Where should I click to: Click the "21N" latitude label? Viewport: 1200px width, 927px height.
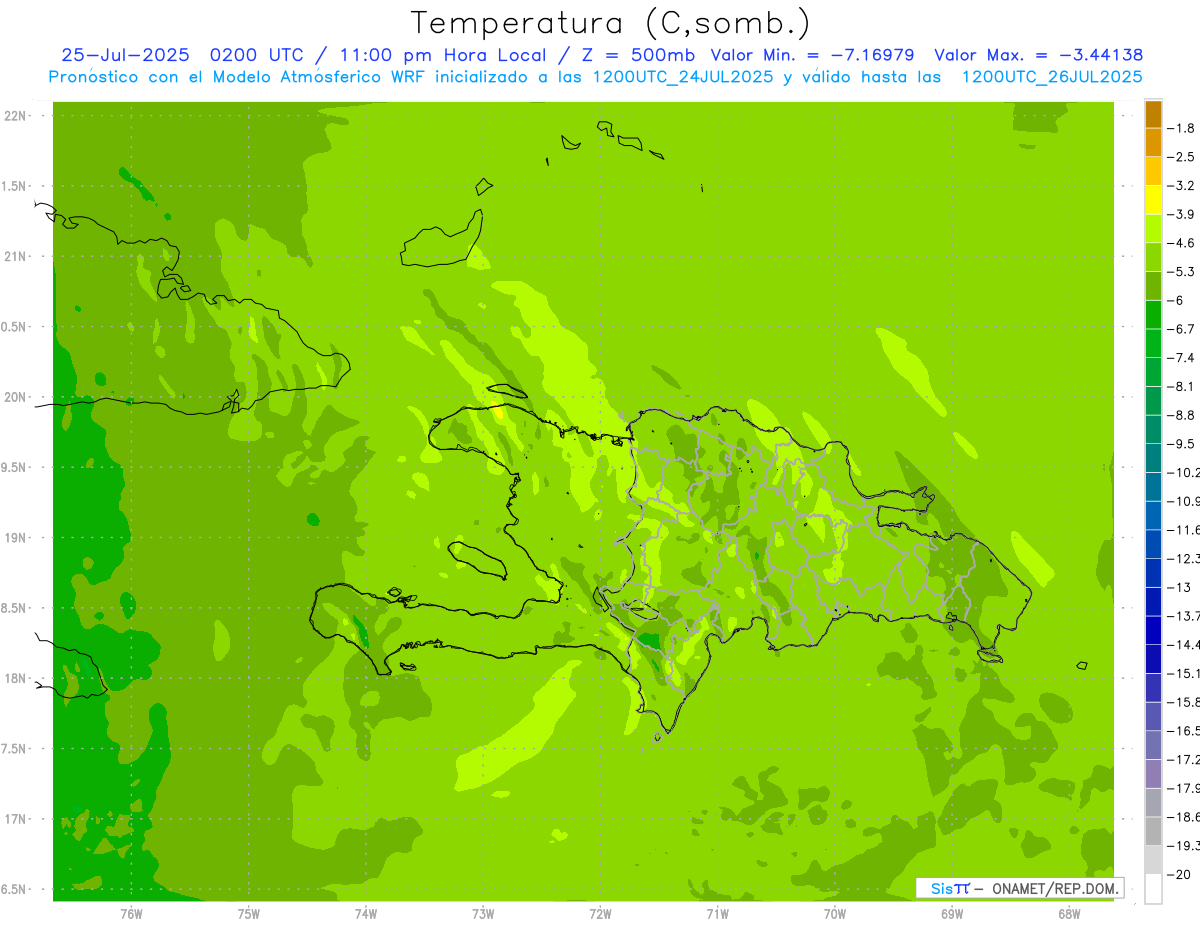(15, 257)
